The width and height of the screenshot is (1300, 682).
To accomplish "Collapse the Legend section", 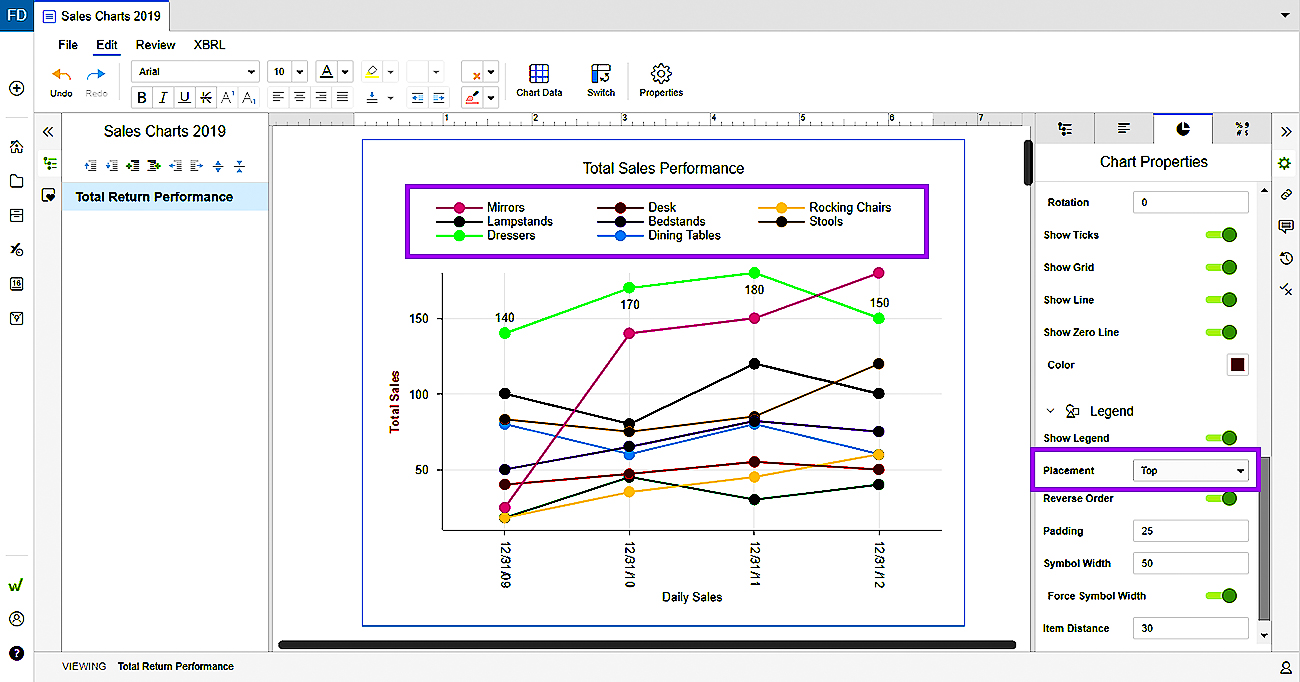I will (1050, 411).
